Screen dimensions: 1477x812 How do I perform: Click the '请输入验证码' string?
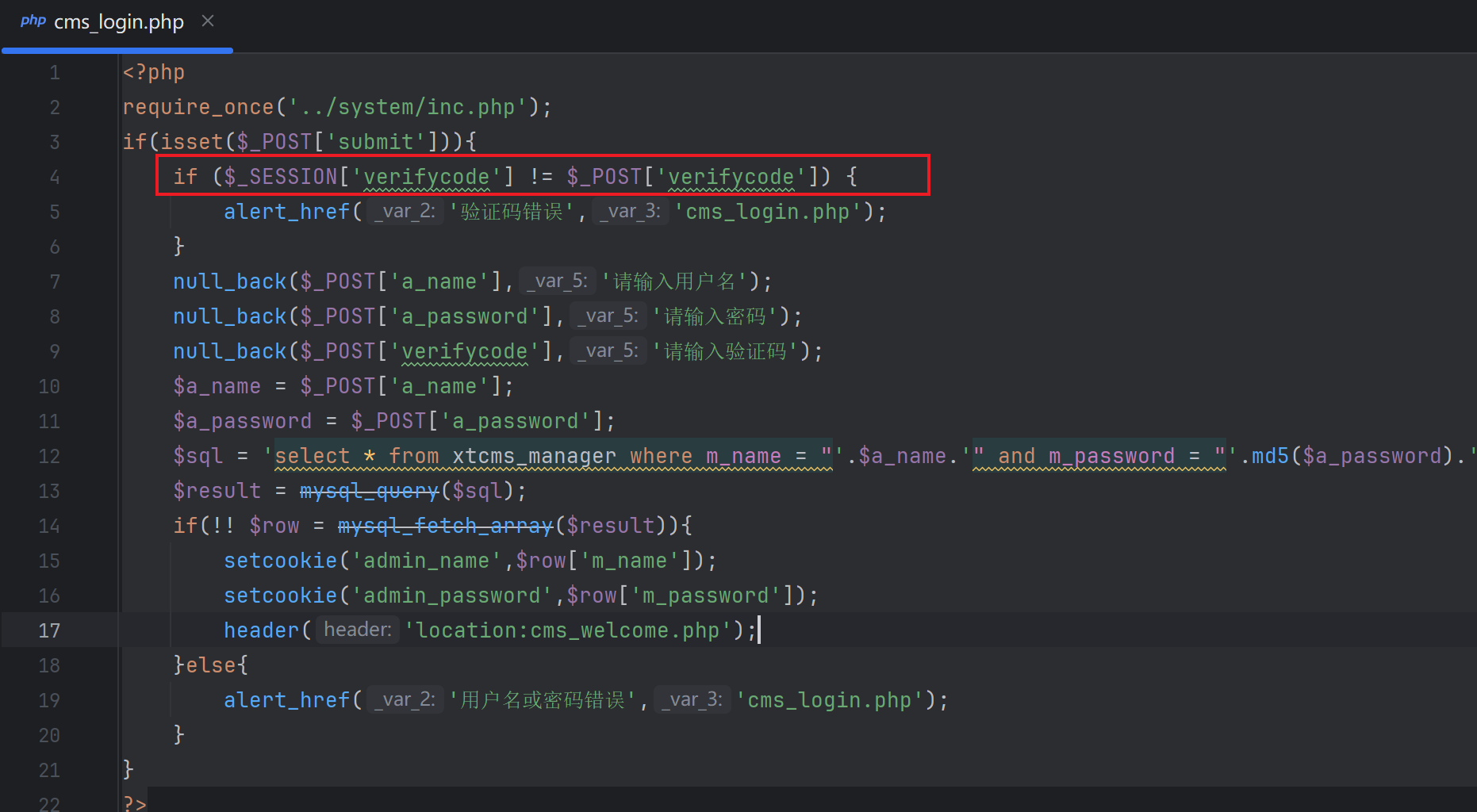pos(726,351)
